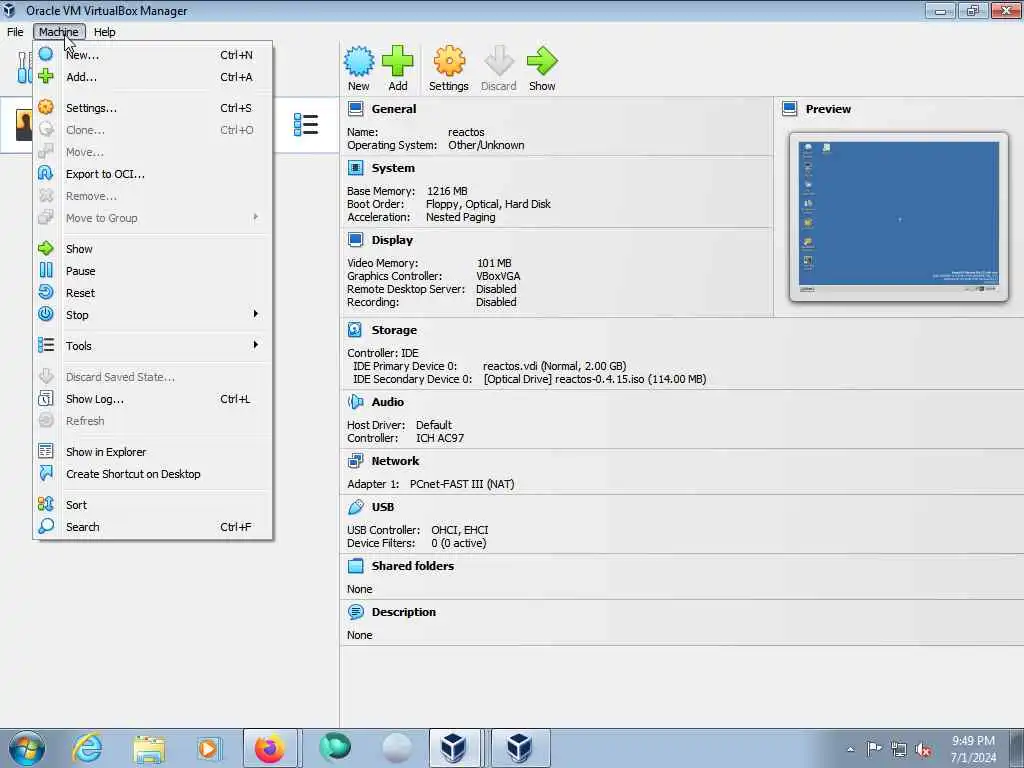Click the Storage section header

tap(394, 330)
